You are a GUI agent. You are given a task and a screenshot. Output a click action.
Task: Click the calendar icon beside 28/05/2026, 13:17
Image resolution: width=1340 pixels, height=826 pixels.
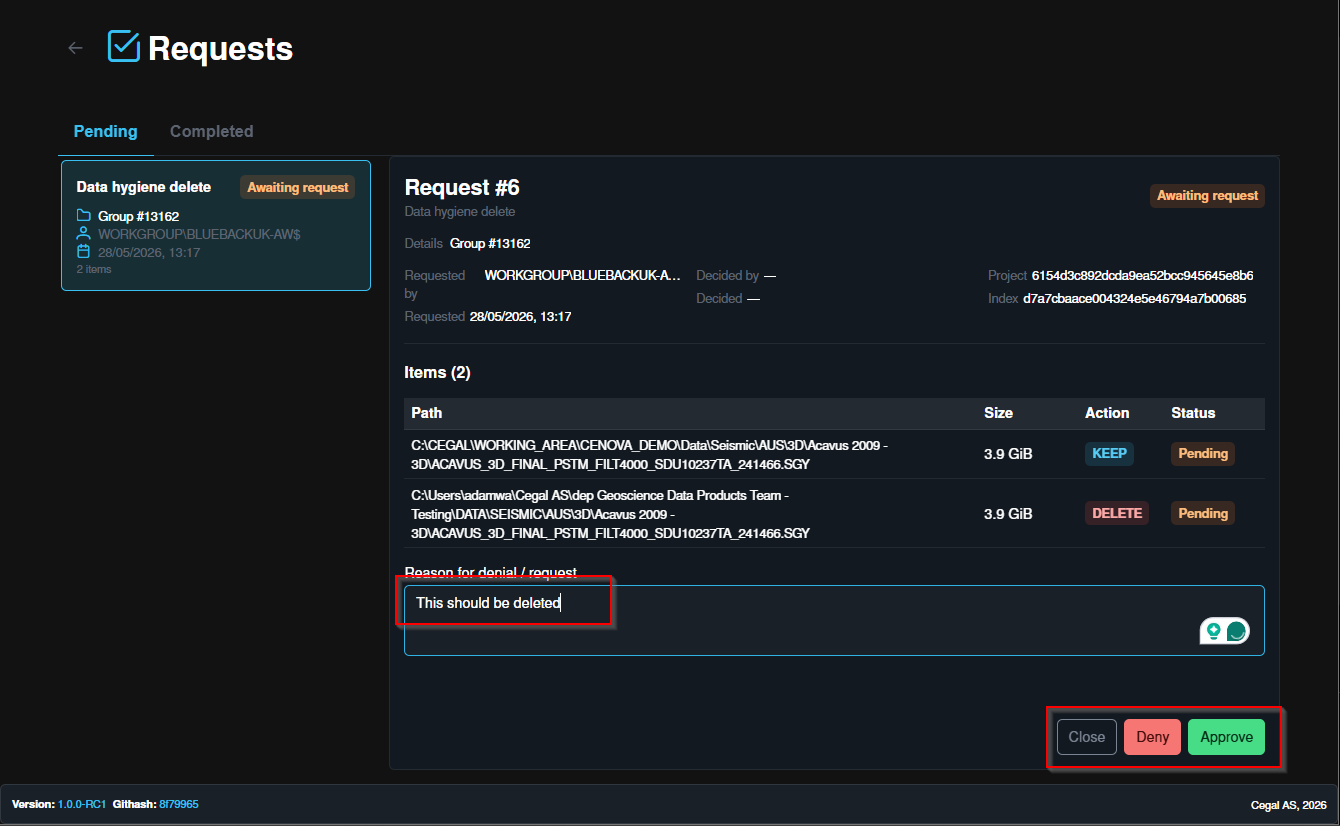point(84,252)
